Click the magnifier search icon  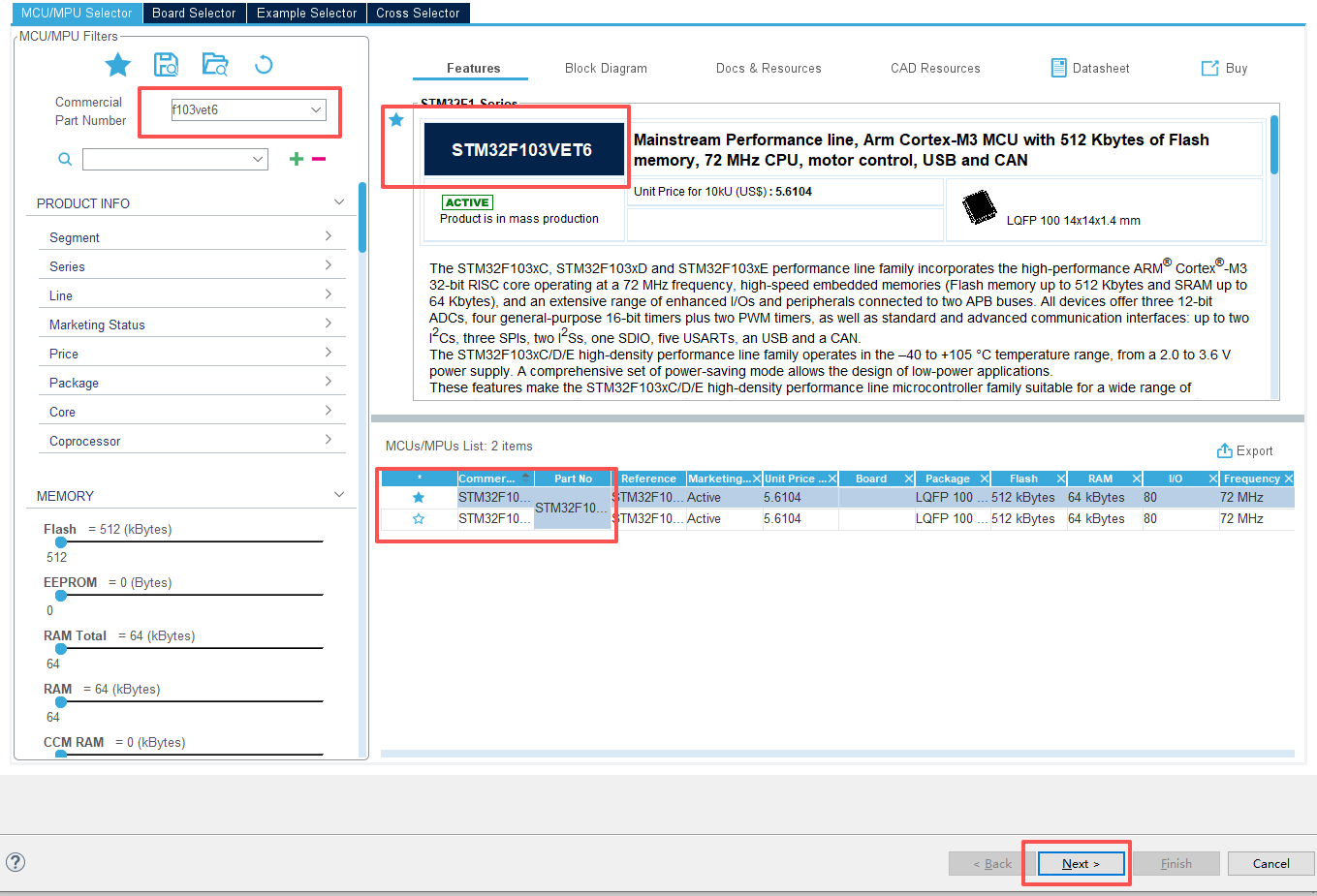(65, 159)
